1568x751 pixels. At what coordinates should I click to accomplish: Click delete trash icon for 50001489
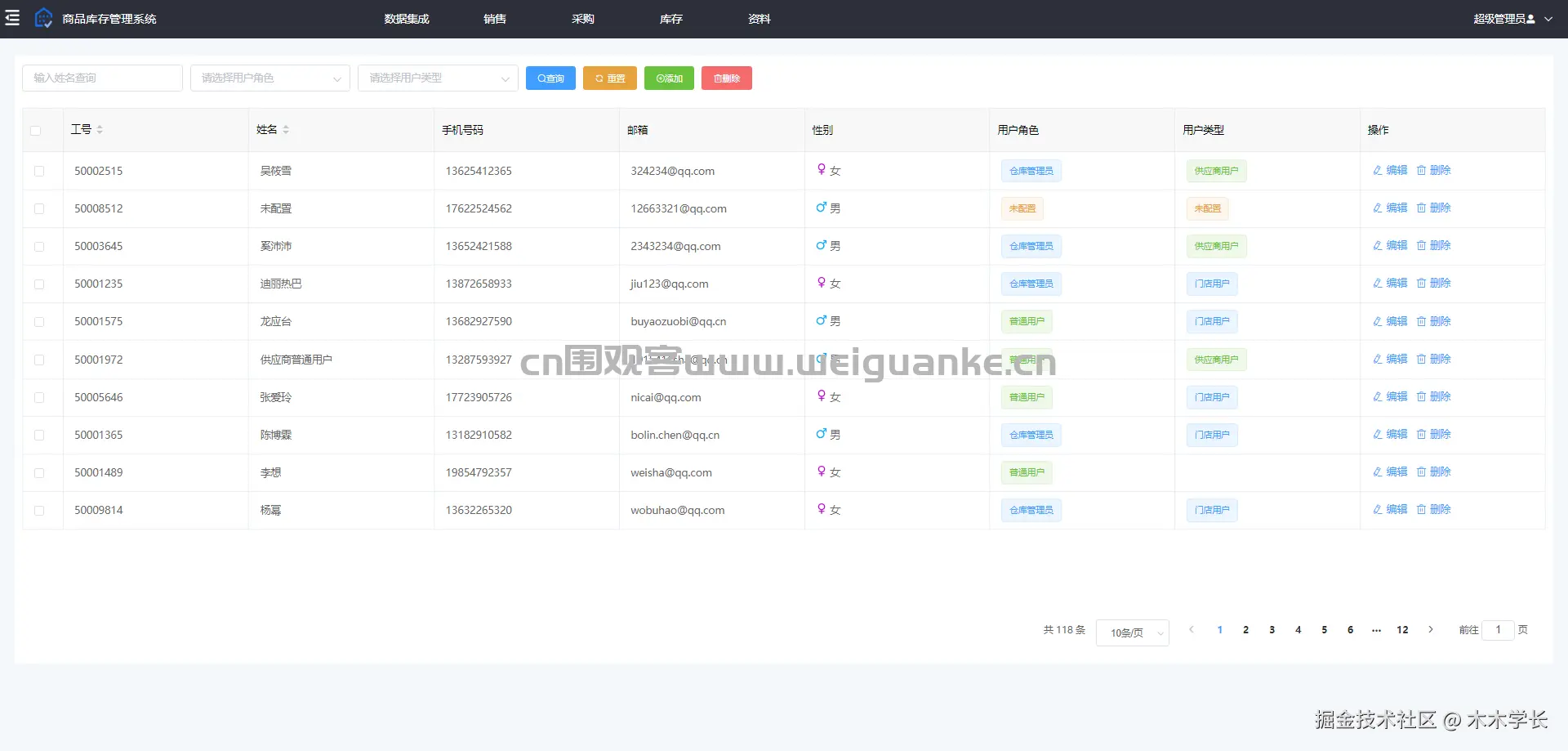pyautogui.click(x=1421, y=472)
